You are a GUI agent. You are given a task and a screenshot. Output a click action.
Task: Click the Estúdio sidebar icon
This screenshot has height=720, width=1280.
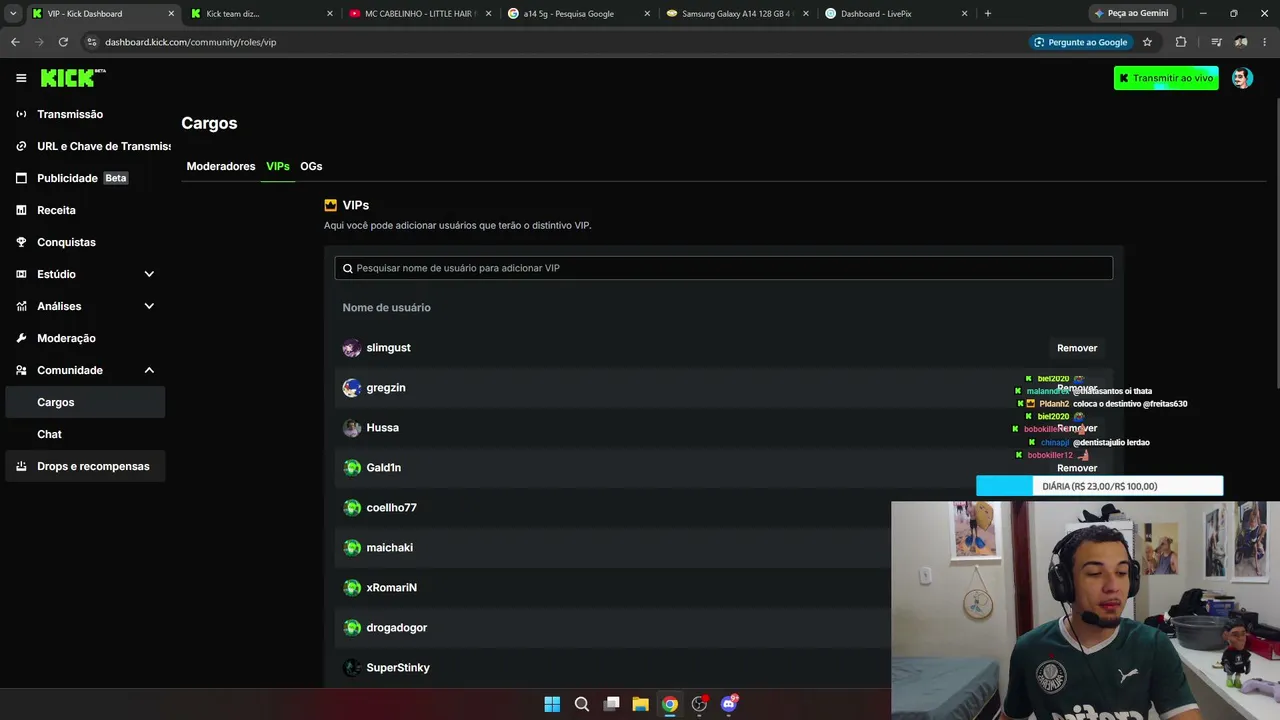pos(21,274)
